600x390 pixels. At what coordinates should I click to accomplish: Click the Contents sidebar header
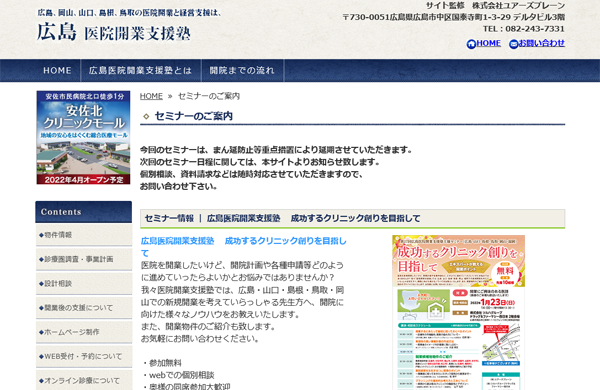83,212
